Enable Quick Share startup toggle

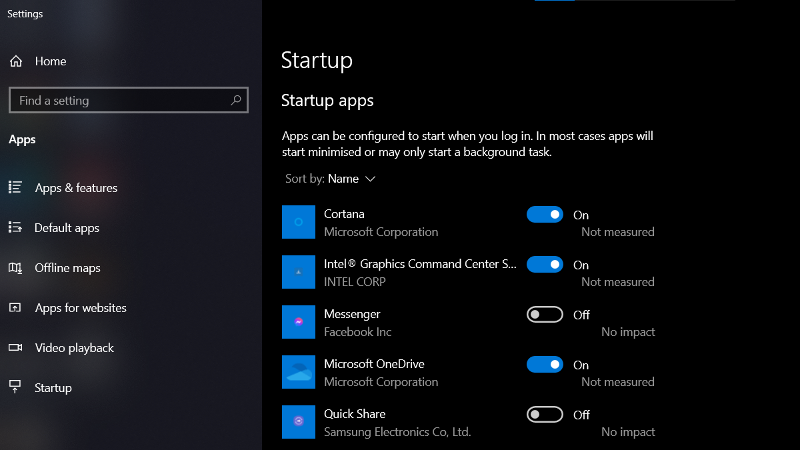[x=545, y=414]
